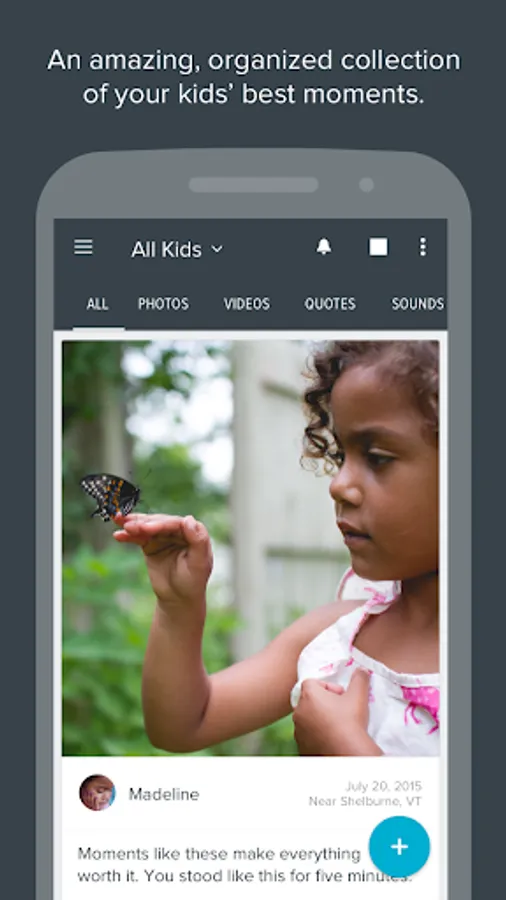
Task: Open the butterfly photo of the girl
Action: click(251, 548)
